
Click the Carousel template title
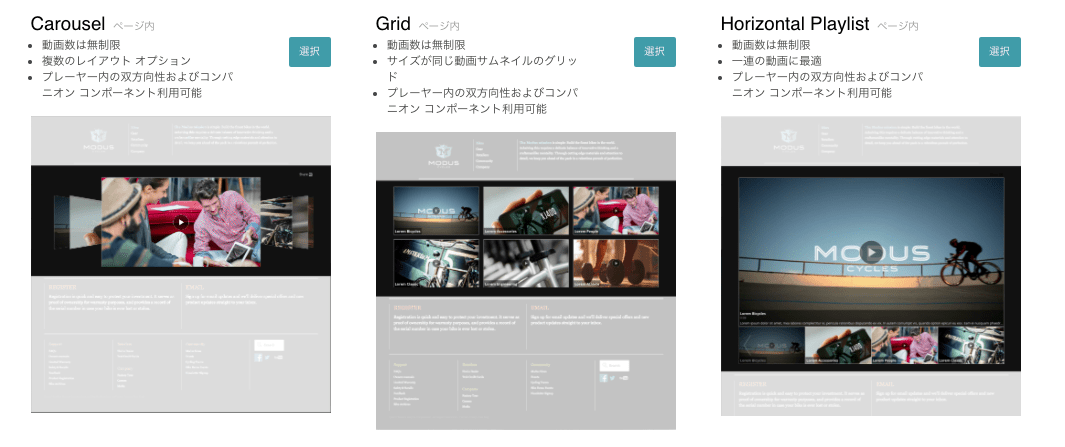pyautogui.click(x=68, y=24)
